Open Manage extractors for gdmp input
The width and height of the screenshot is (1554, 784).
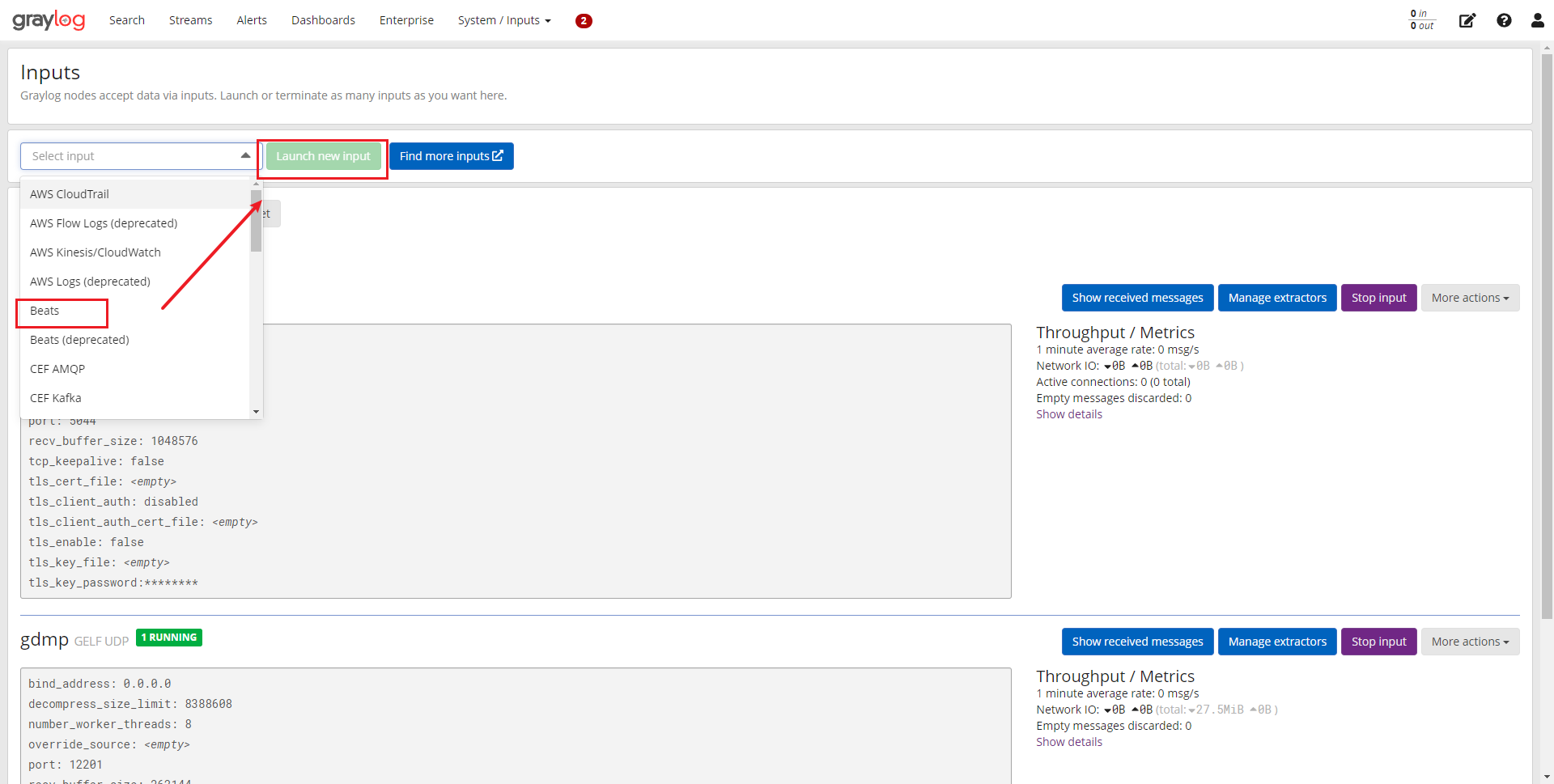(1276, 641)
